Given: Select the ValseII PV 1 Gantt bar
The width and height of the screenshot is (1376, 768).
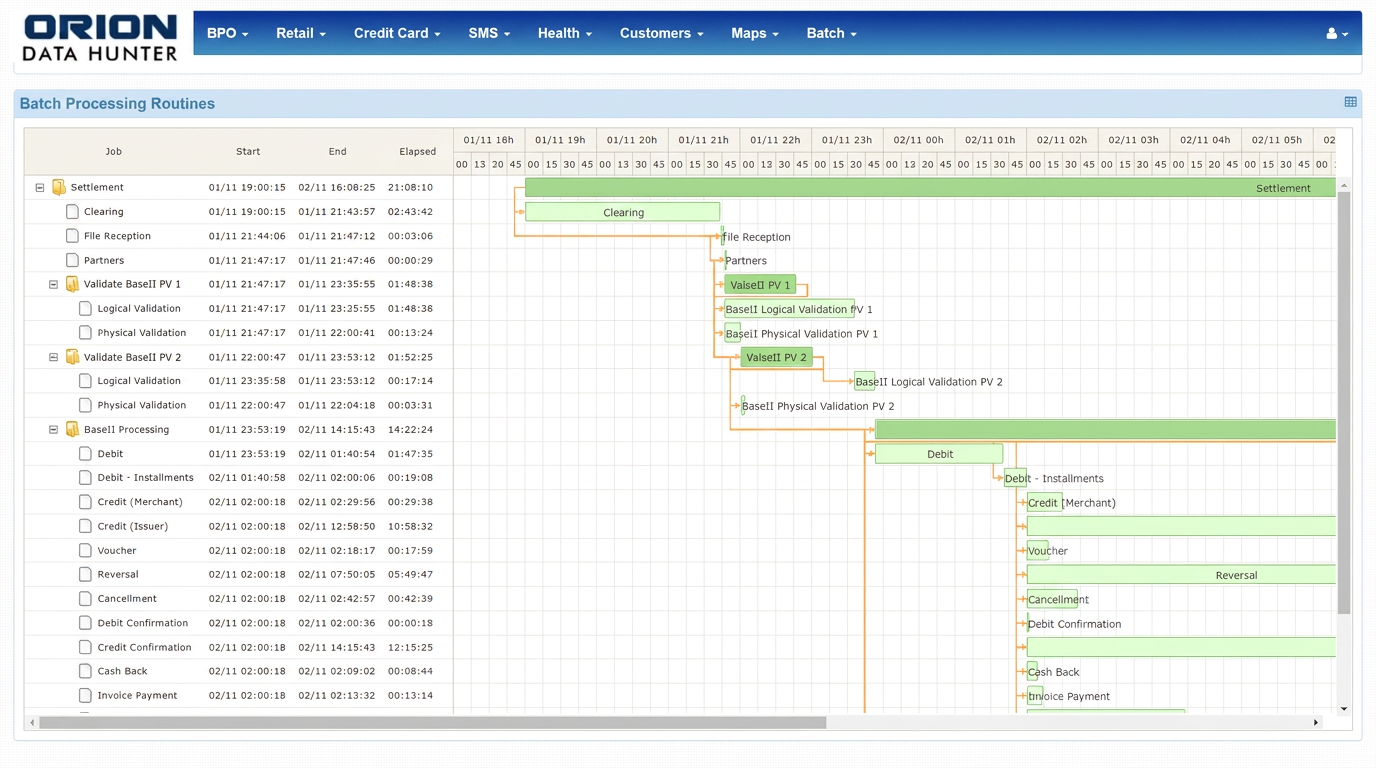Looking at the screenshot, I should click(760, 285).
